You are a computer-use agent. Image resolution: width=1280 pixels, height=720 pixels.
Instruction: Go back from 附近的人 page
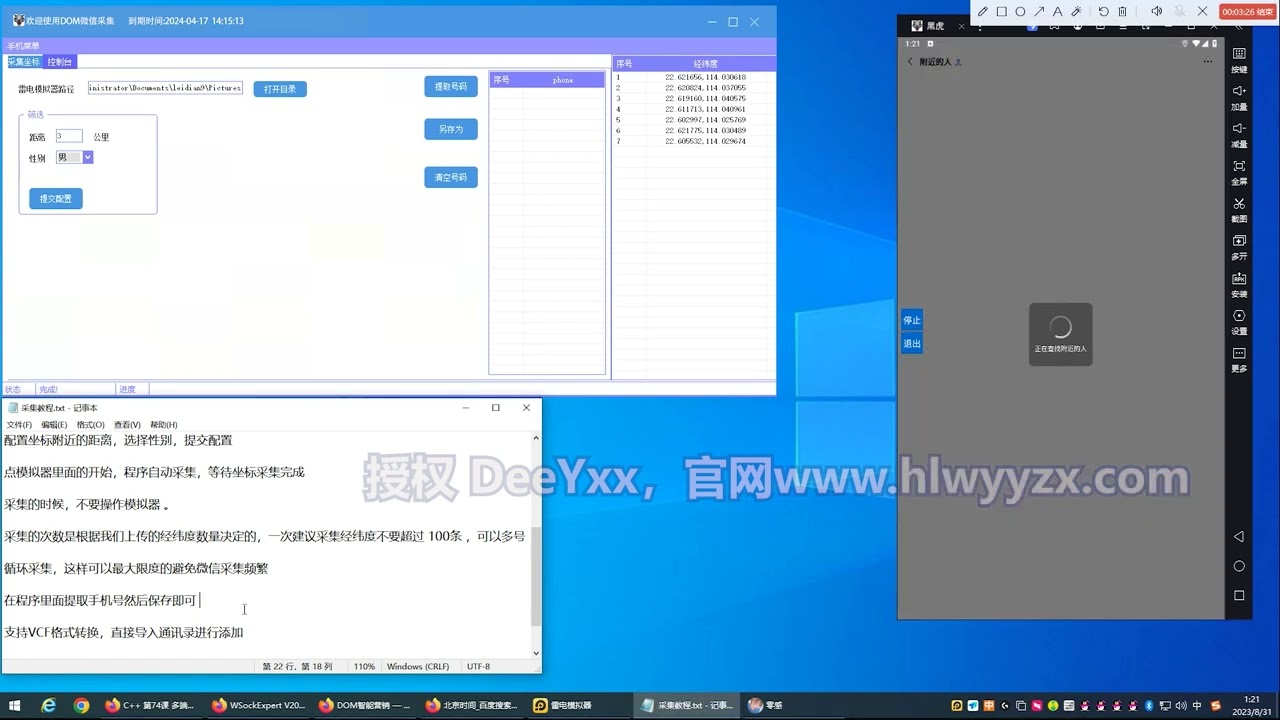[x=910, y=62]
